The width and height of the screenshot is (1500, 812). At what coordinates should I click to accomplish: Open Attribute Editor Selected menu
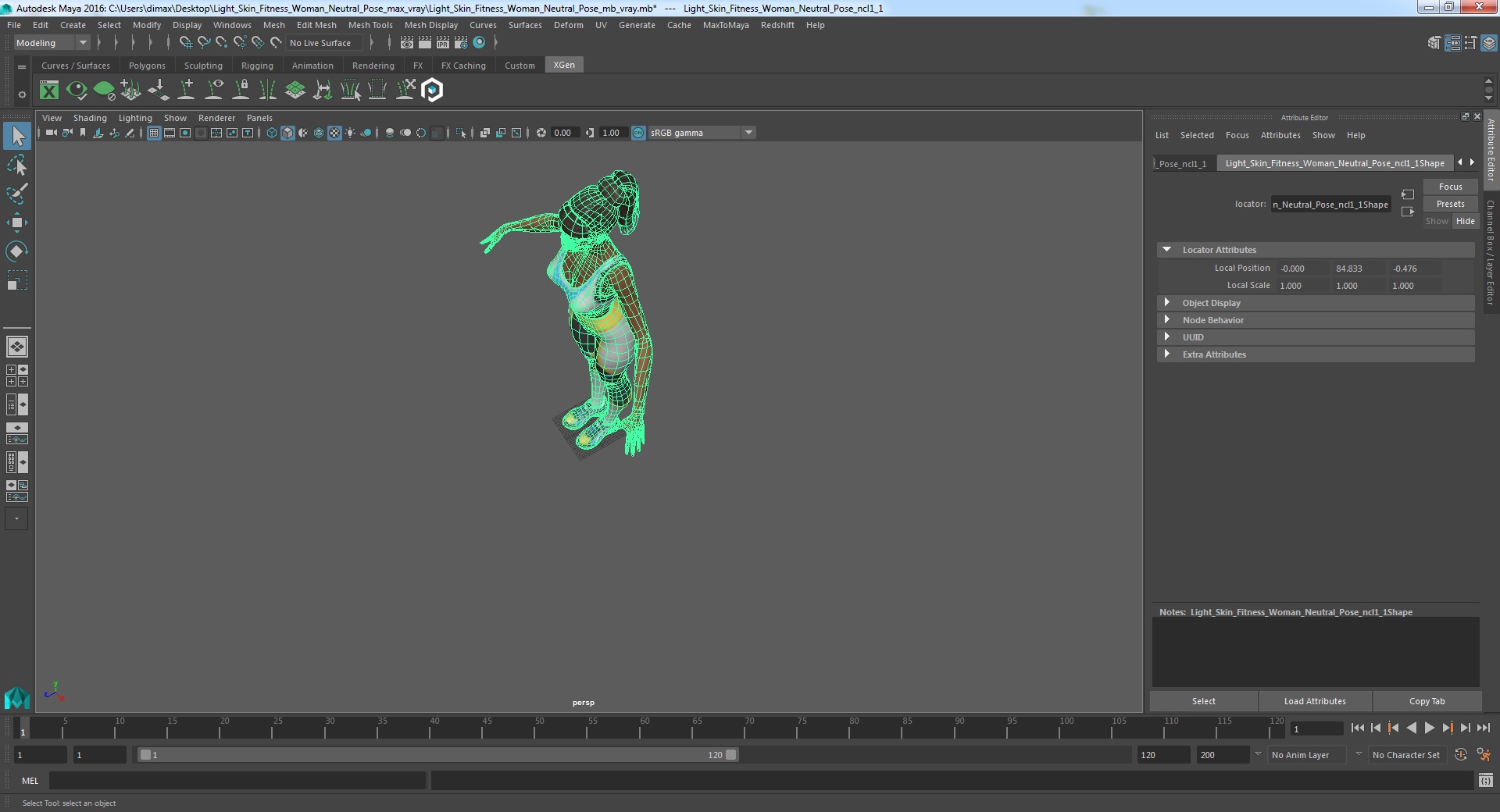(x=1197, y=135)
